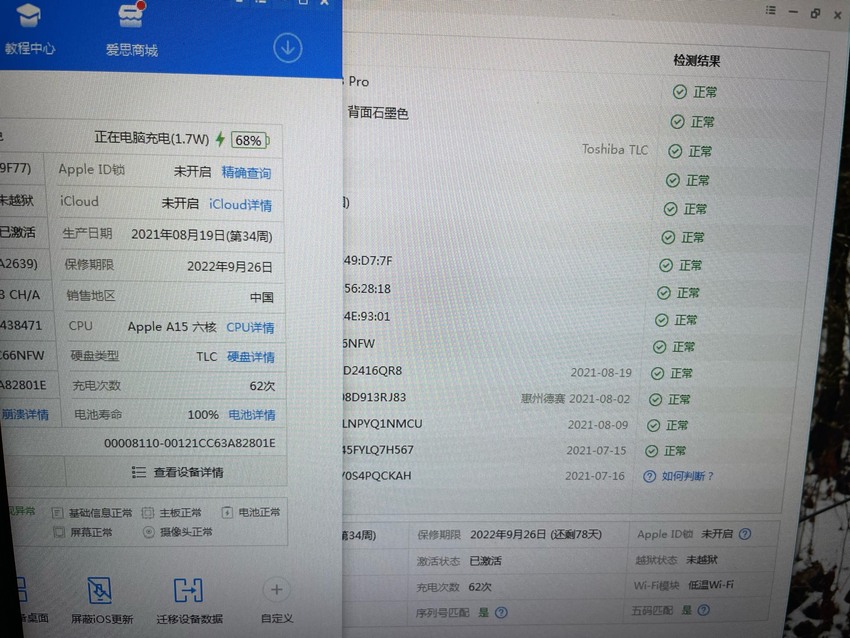Select the warranty date 2022年9月26日 in left panel

(230, 267)
